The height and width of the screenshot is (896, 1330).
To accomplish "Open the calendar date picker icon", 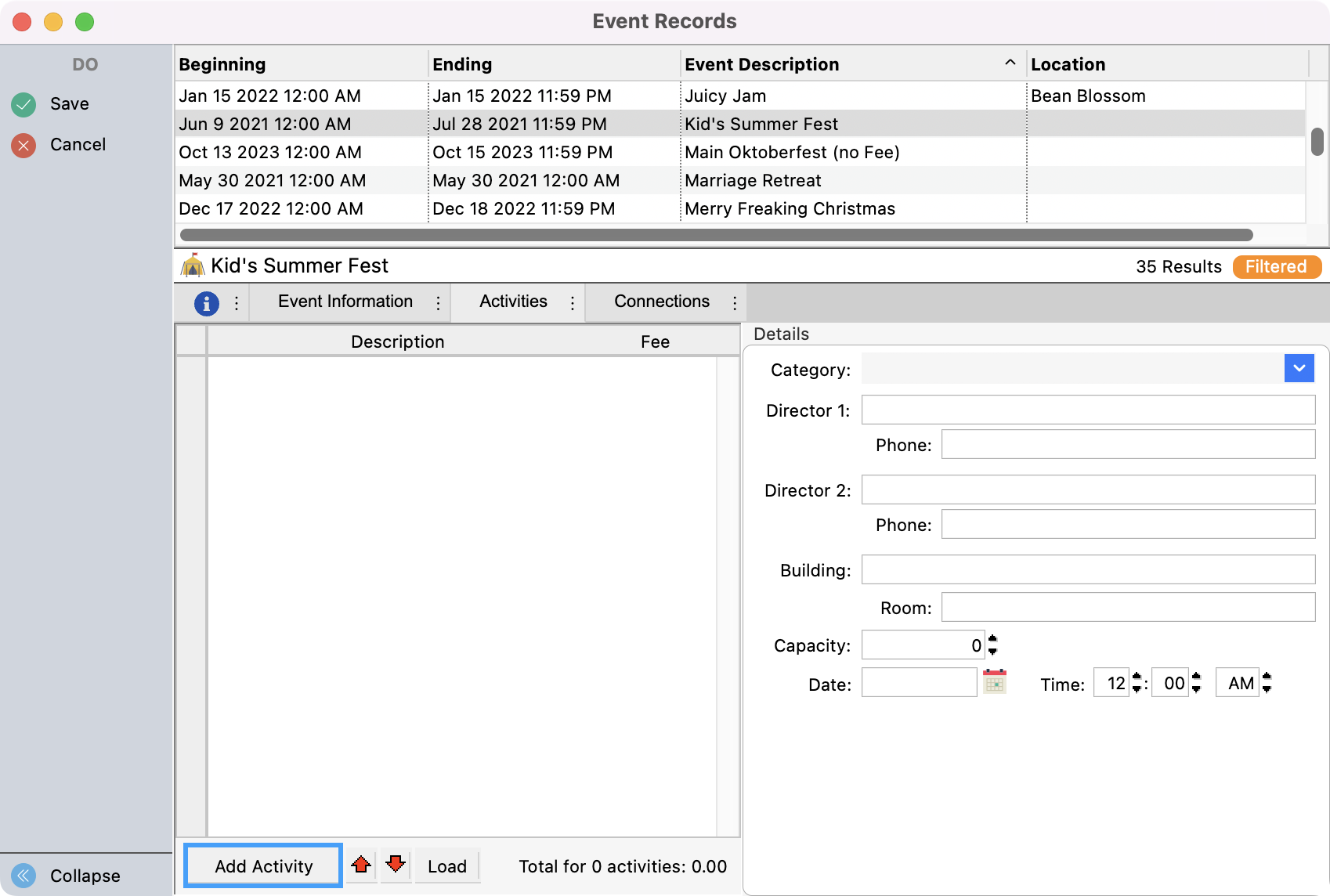I will [x=994, y=682].
